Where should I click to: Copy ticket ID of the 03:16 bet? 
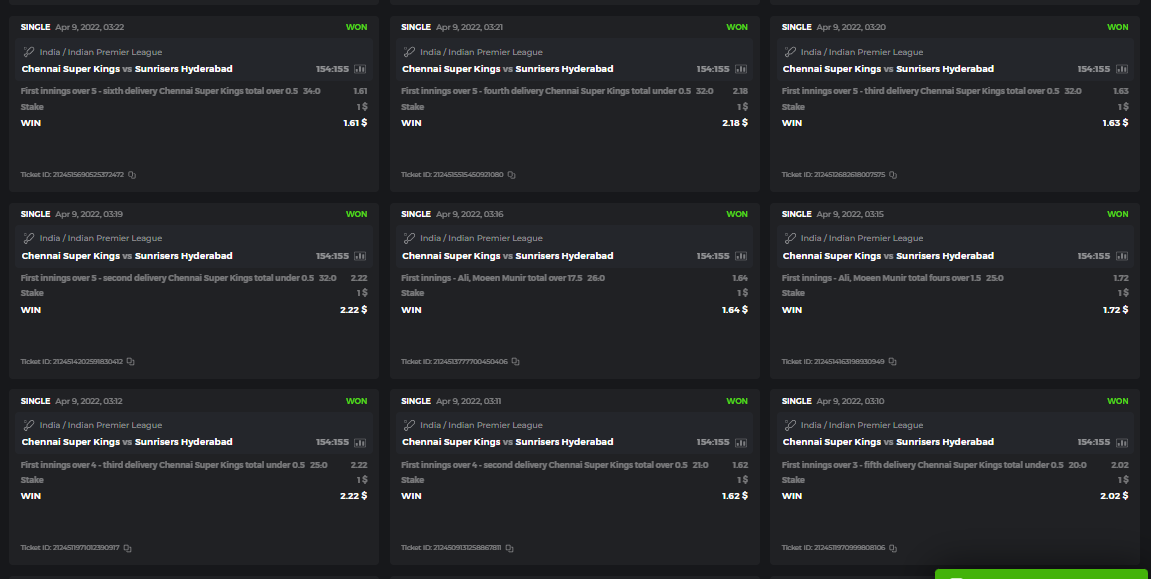(515, 362)
